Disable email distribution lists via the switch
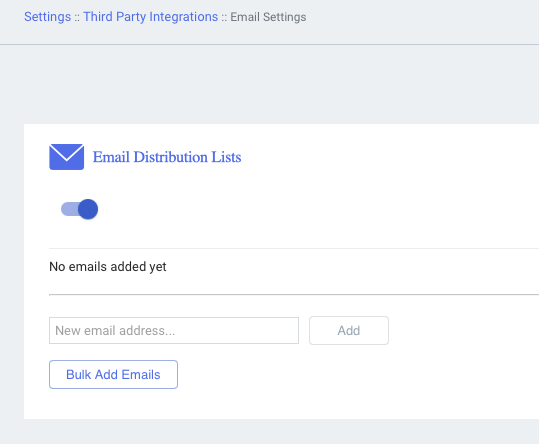The height and width of the screenshot is (444, 539). (79, 209)
